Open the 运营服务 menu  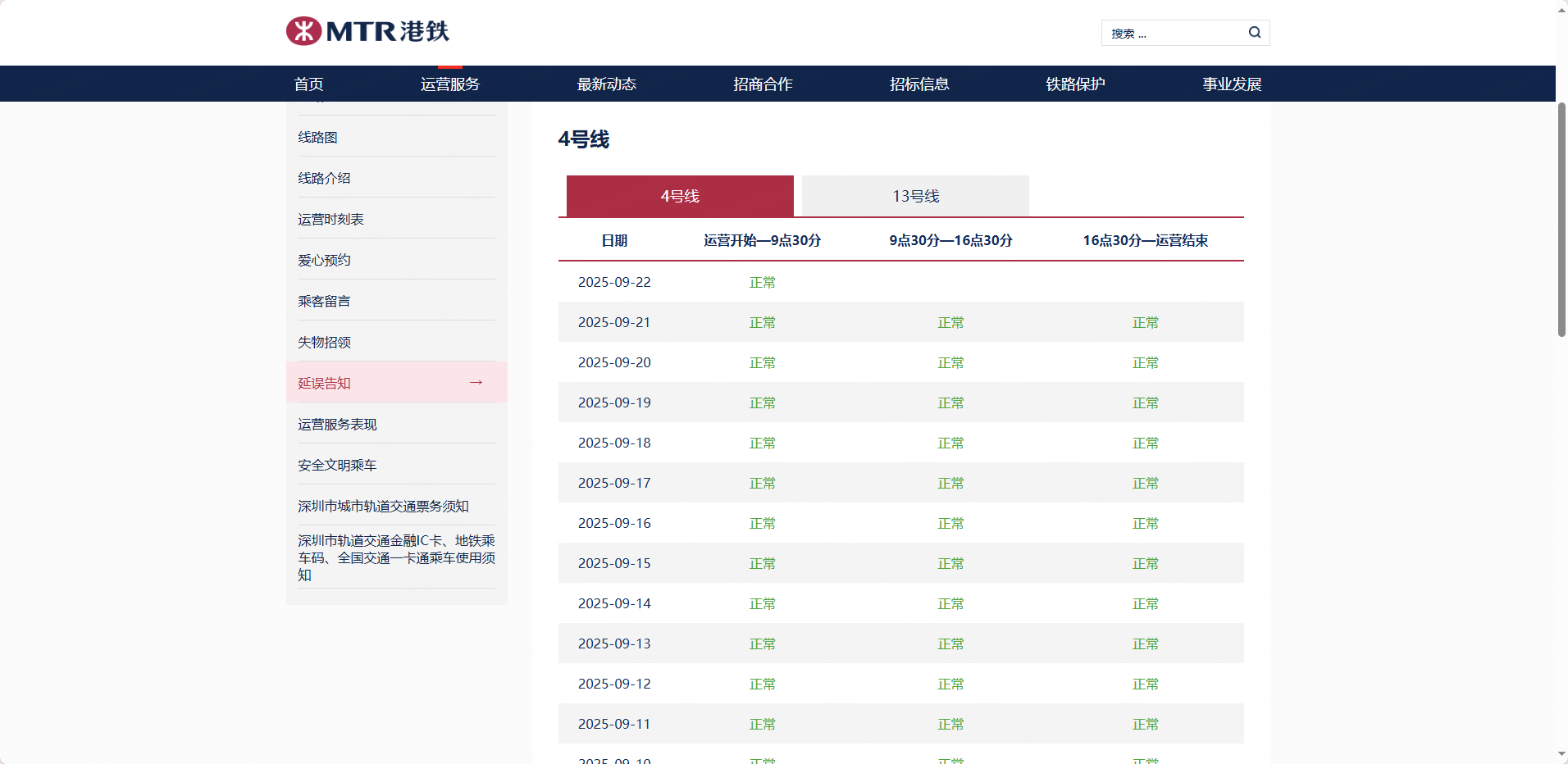pyautogui.click(x=449, y=83)
